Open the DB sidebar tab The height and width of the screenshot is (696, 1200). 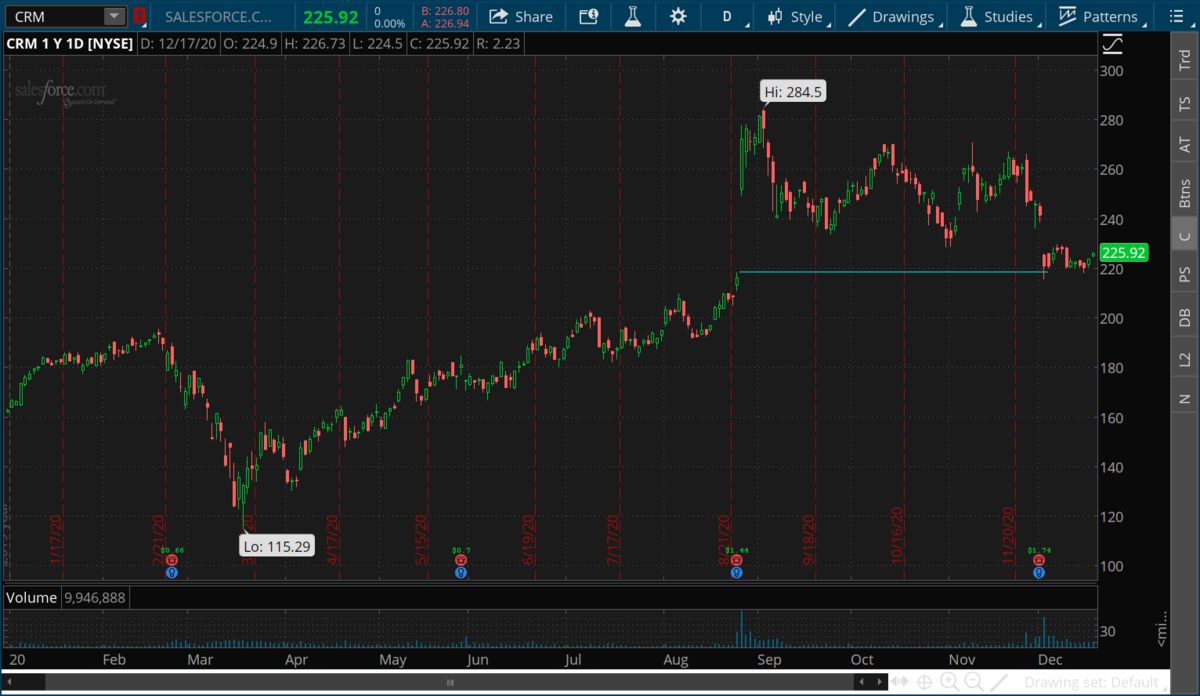[x=1185, y=317]
